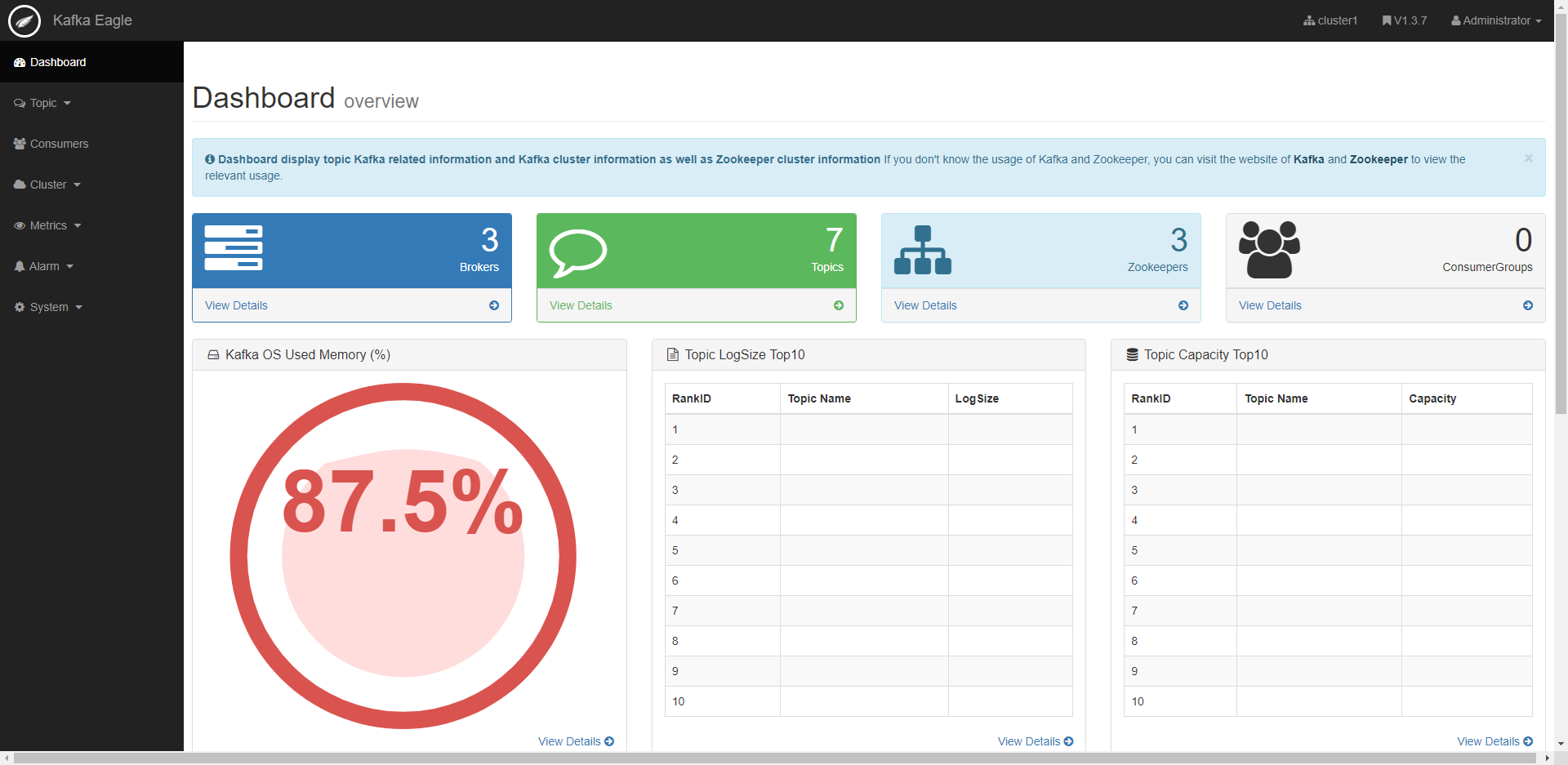Open View Details under Zookeepers
The width and height of the screenshot is (1568, 765).
[925, 305]
